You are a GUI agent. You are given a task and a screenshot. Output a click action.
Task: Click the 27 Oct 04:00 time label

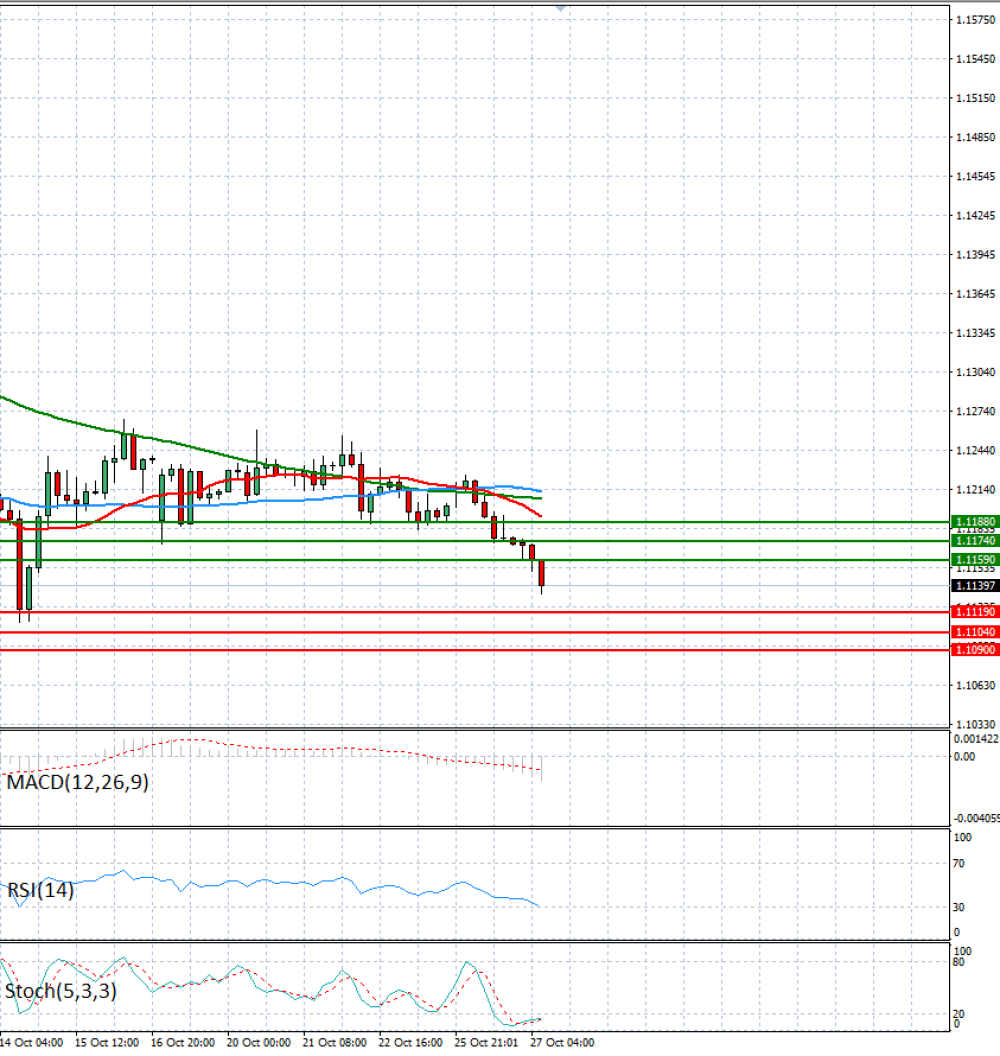click(562, 1043)
